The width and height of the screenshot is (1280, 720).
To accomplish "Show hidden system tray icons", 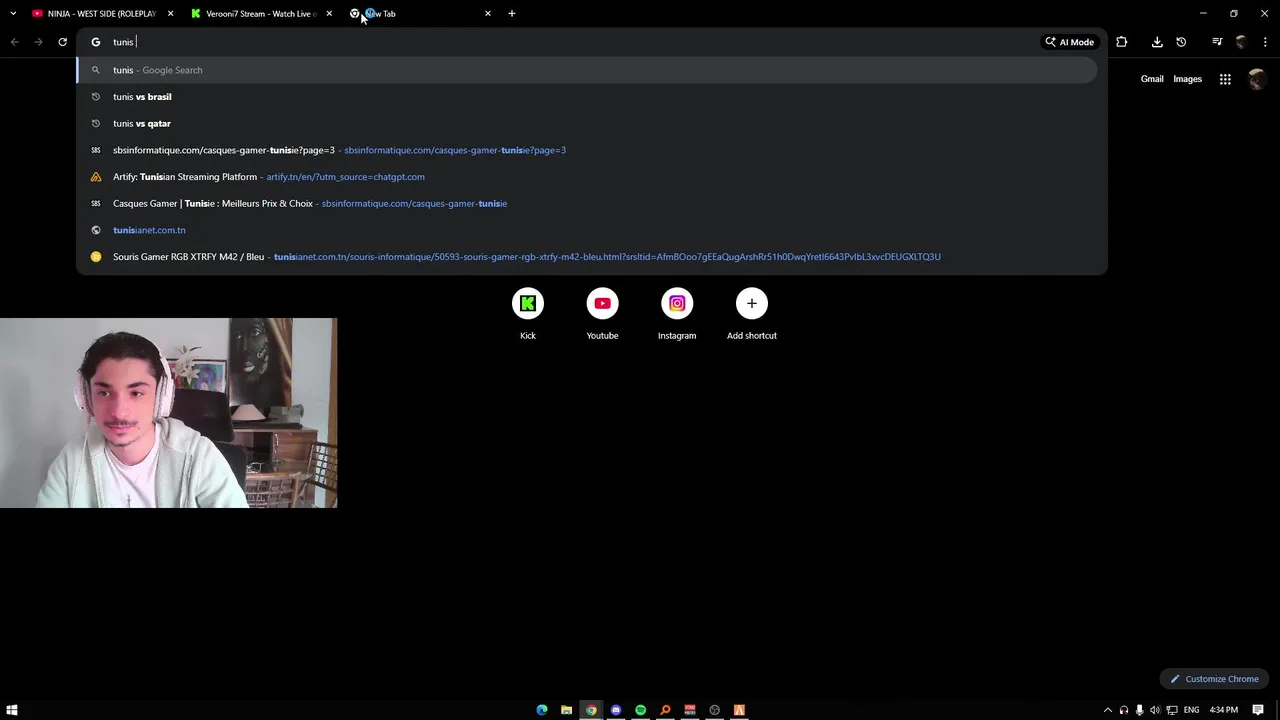I will [1107, 710].
